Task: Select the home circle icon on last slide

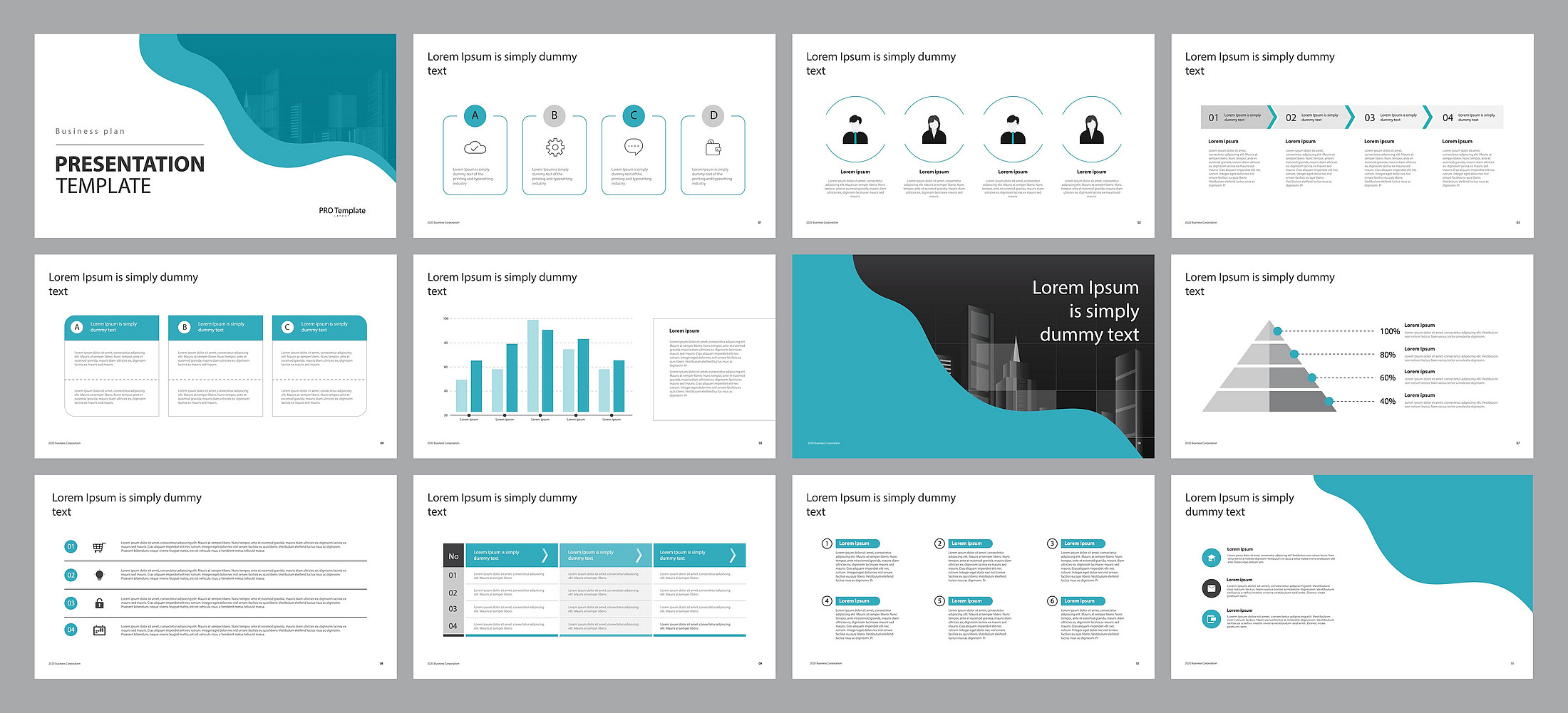Action: coord(1211,558)
